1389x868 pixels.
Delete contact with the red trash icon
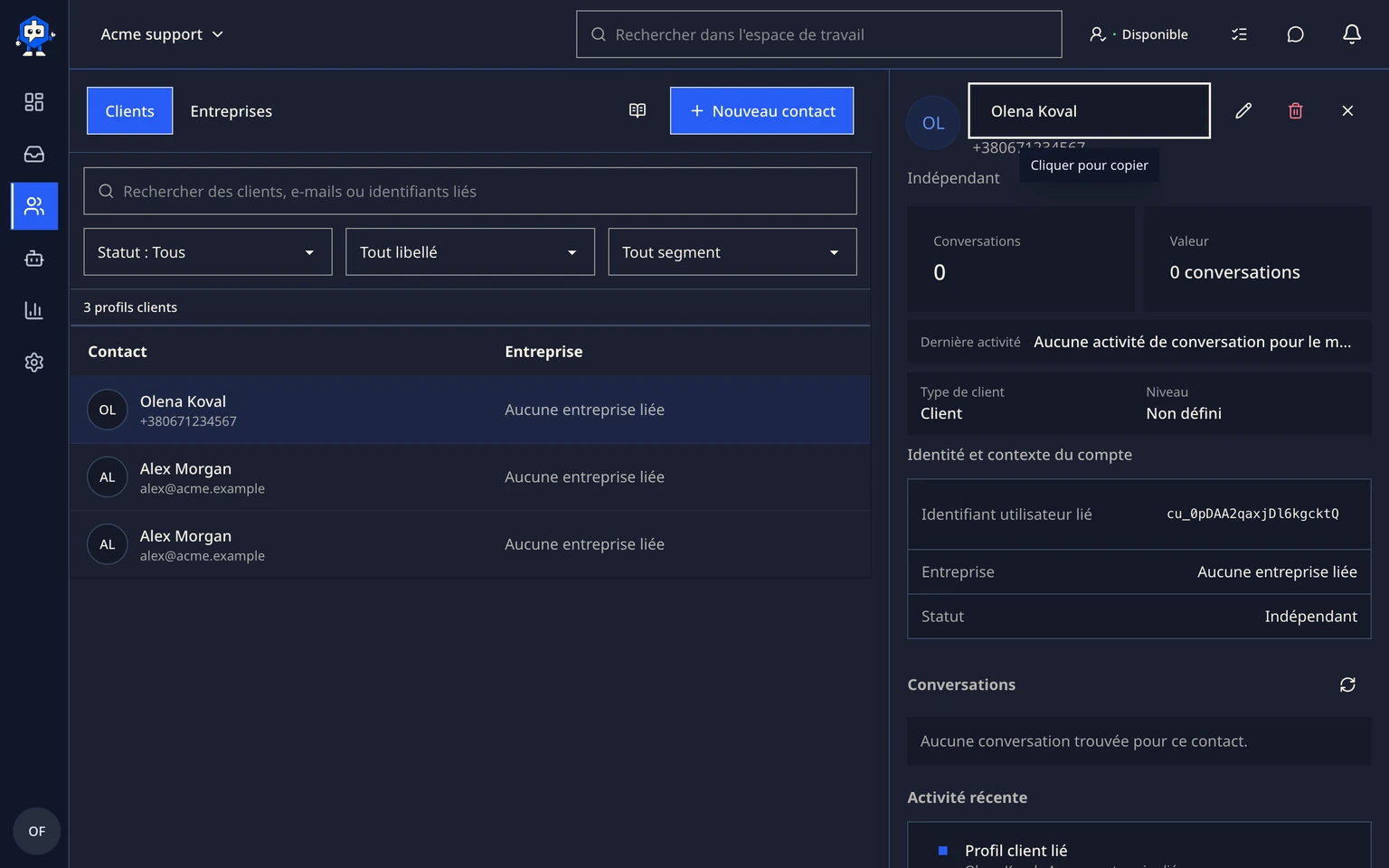(1296, 110)
